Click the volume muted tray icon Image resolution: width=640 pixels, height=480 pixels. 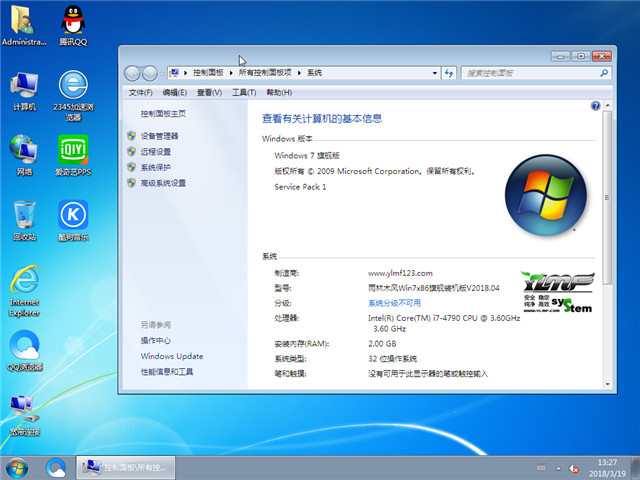pos(573,468)
